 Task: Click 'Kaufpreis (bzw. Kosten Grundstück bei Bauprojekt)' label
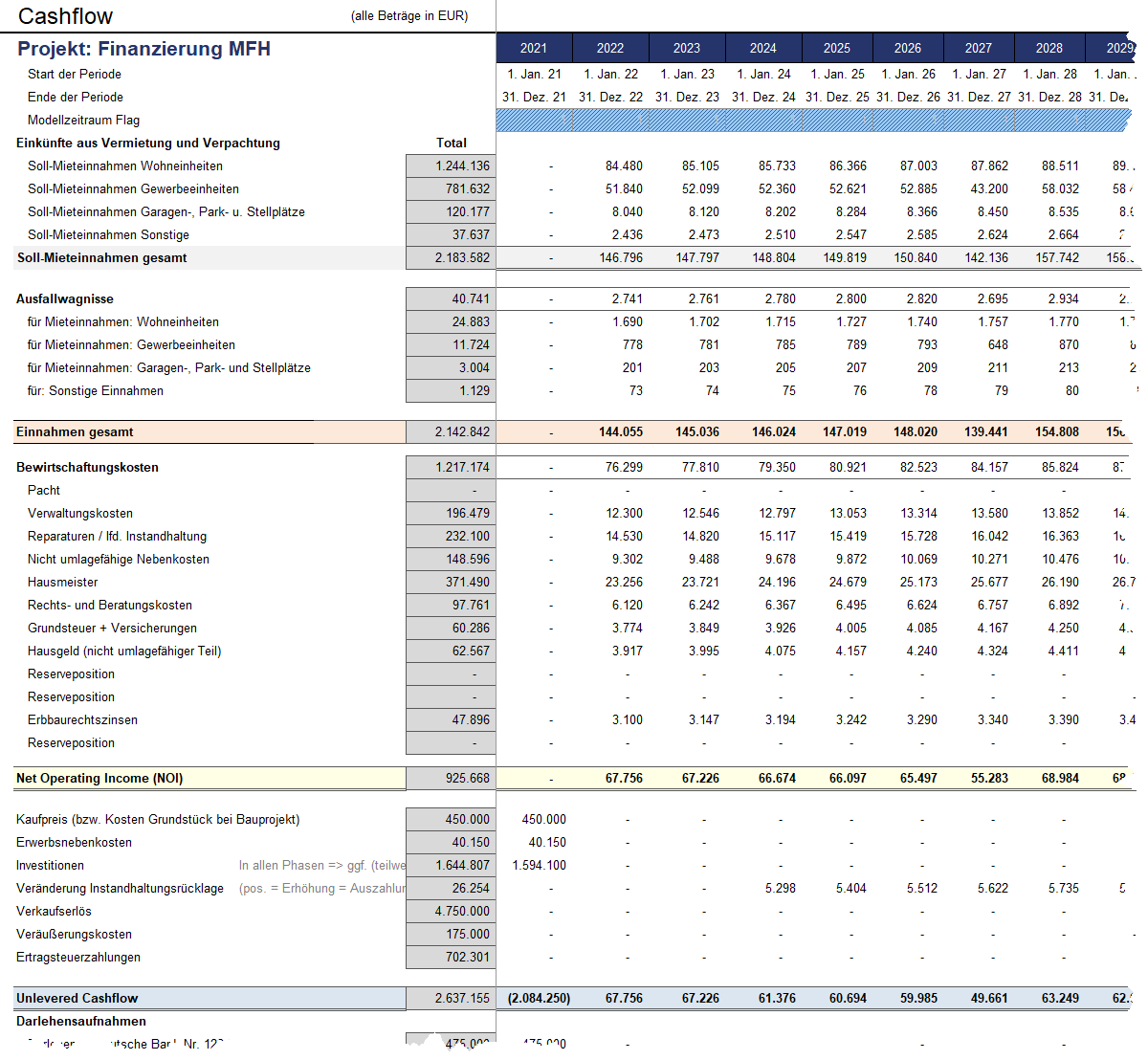click(x=158, y=819)
